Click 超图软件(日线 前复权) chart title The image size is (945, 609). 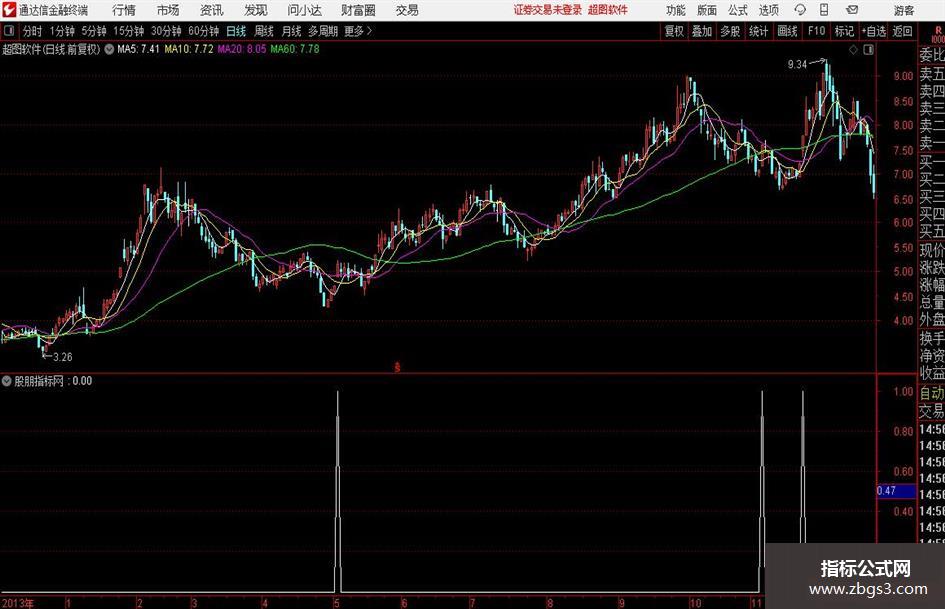(51, 49)
